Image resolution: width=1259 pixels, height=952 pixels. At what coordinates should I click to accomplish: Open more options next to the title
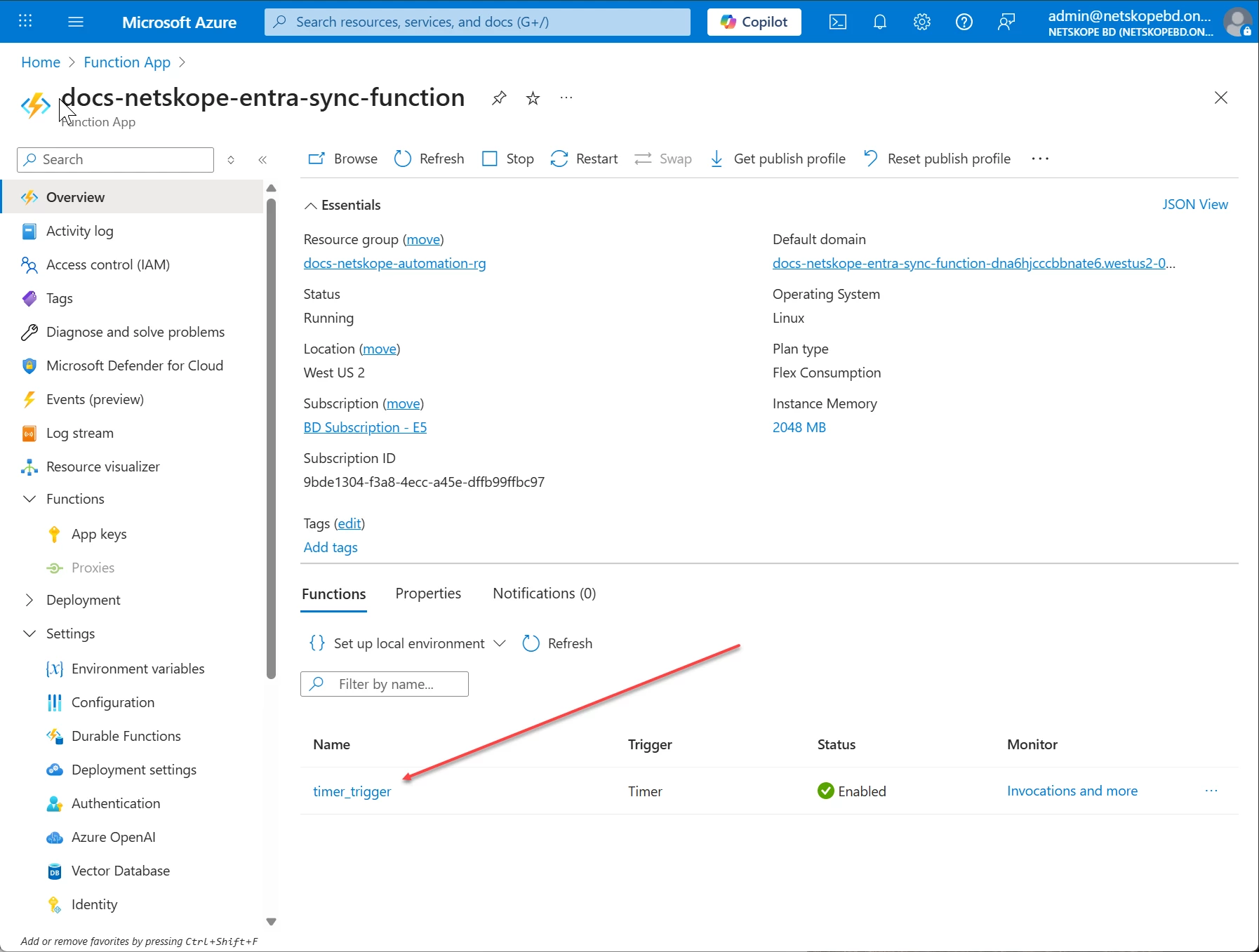click(x=566, y=98)
